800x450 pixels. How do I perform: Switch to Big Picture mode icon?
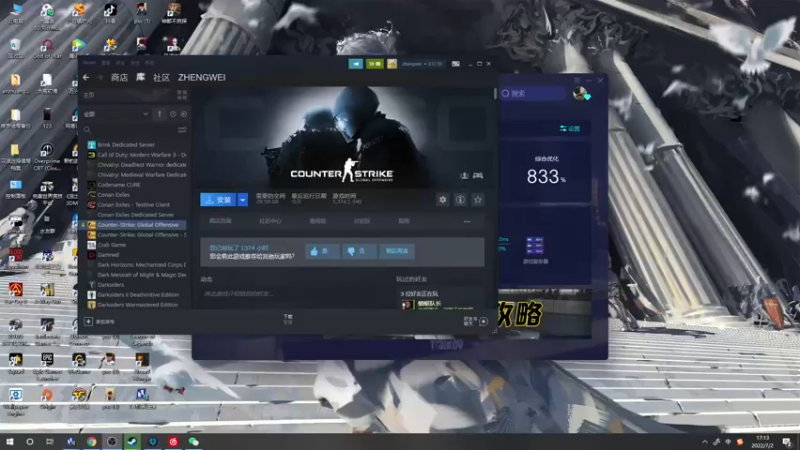[x=456, y=64]
